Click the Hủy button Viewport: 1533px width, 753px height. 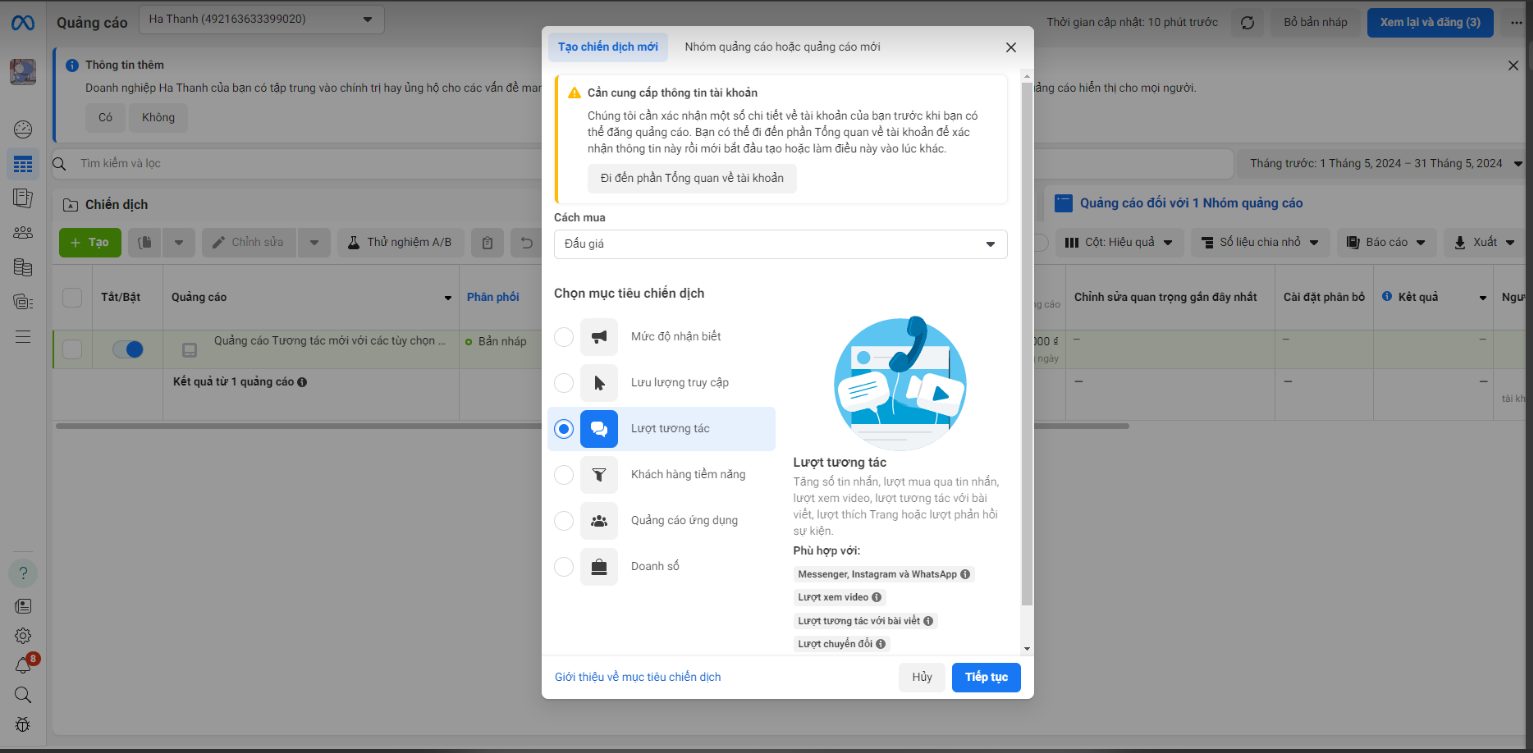(922, 677)
